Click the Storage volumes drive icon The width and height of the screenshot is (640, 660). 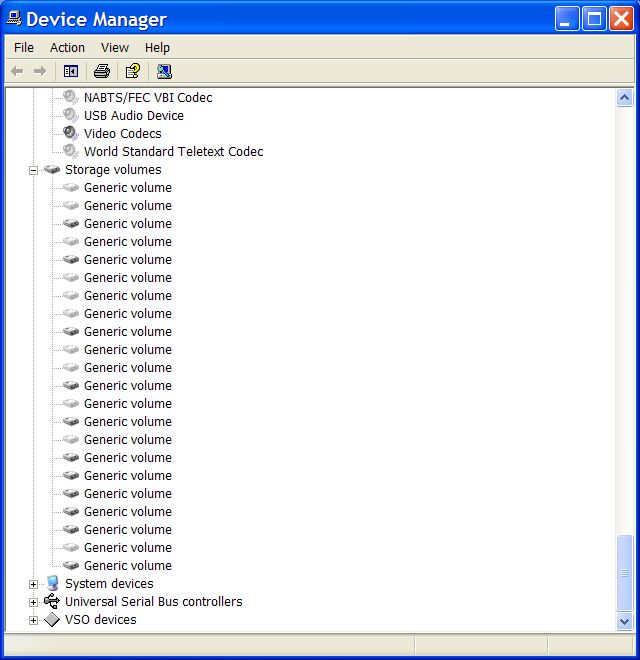(52, 169)
